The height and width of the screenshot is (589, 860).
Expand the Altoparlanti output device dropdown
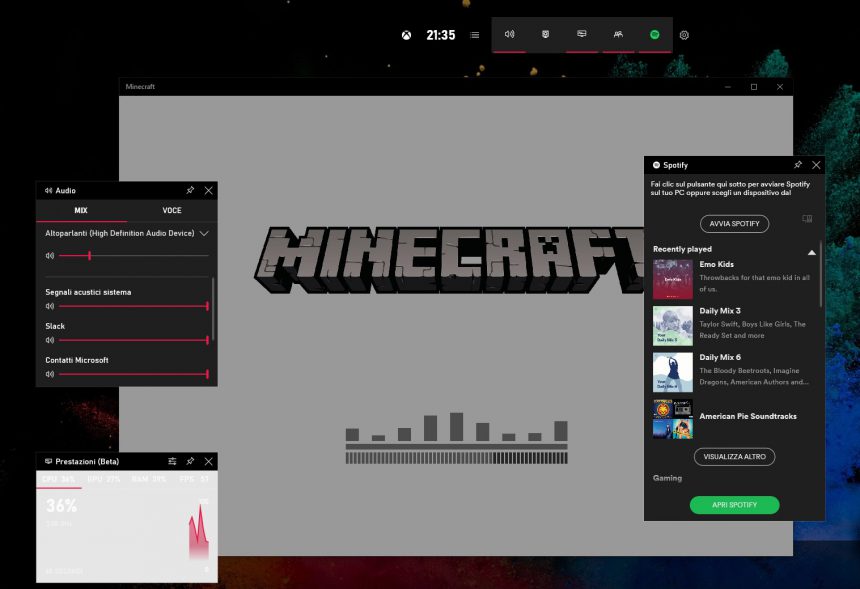pyautogui.click(x=204, y=234)
